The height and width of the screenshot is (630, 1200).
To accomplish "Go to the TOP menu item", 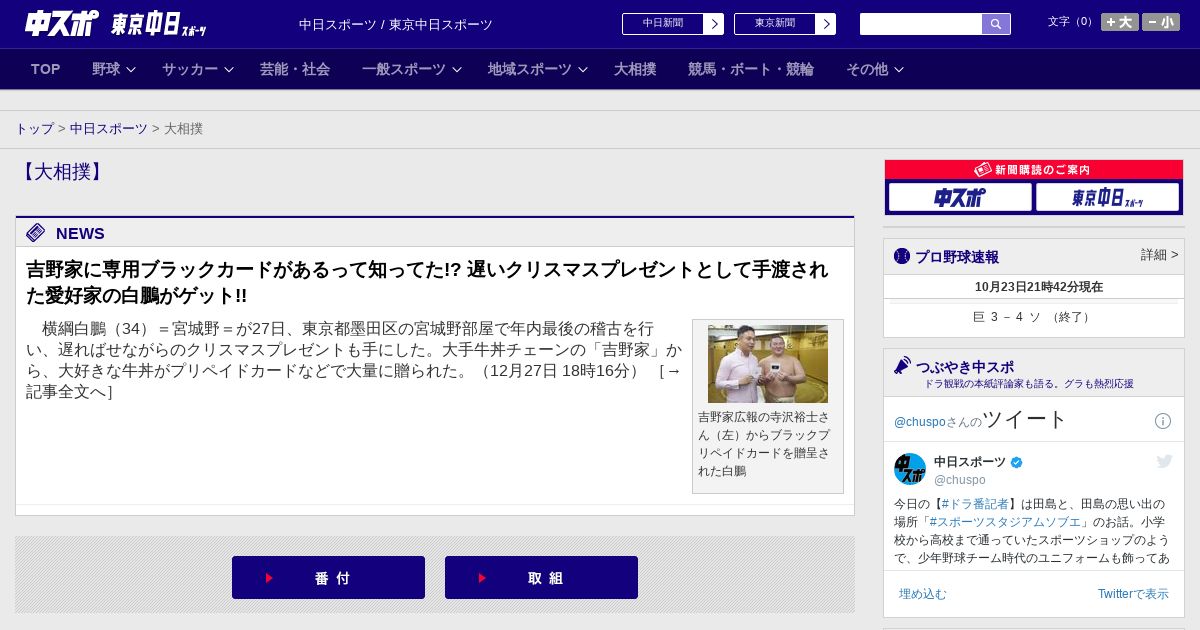I will point(46,69).
